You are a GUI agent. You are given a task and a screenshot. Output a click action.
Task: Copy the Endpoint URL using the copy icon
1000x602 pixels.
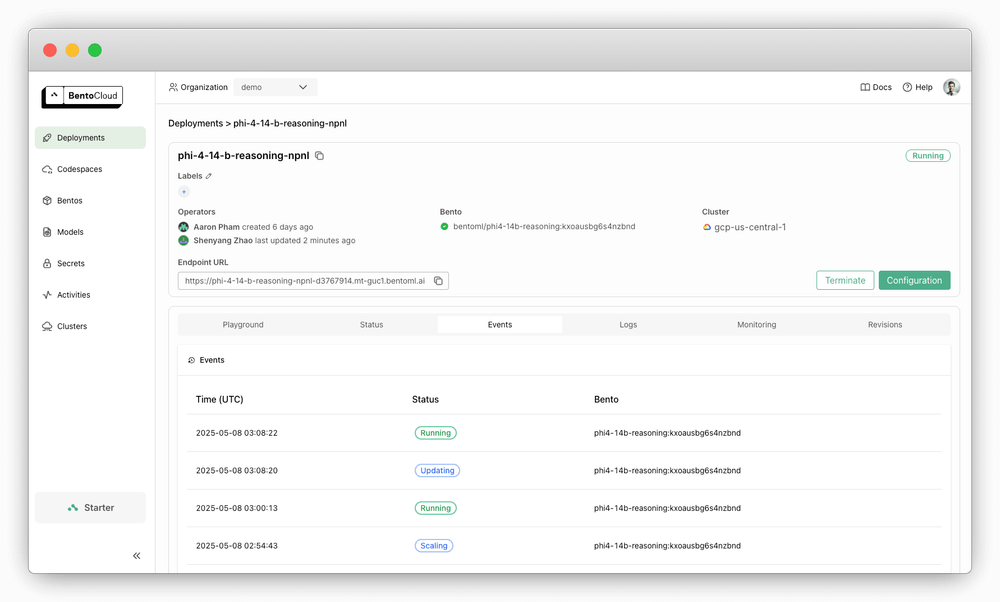[437, 280]
